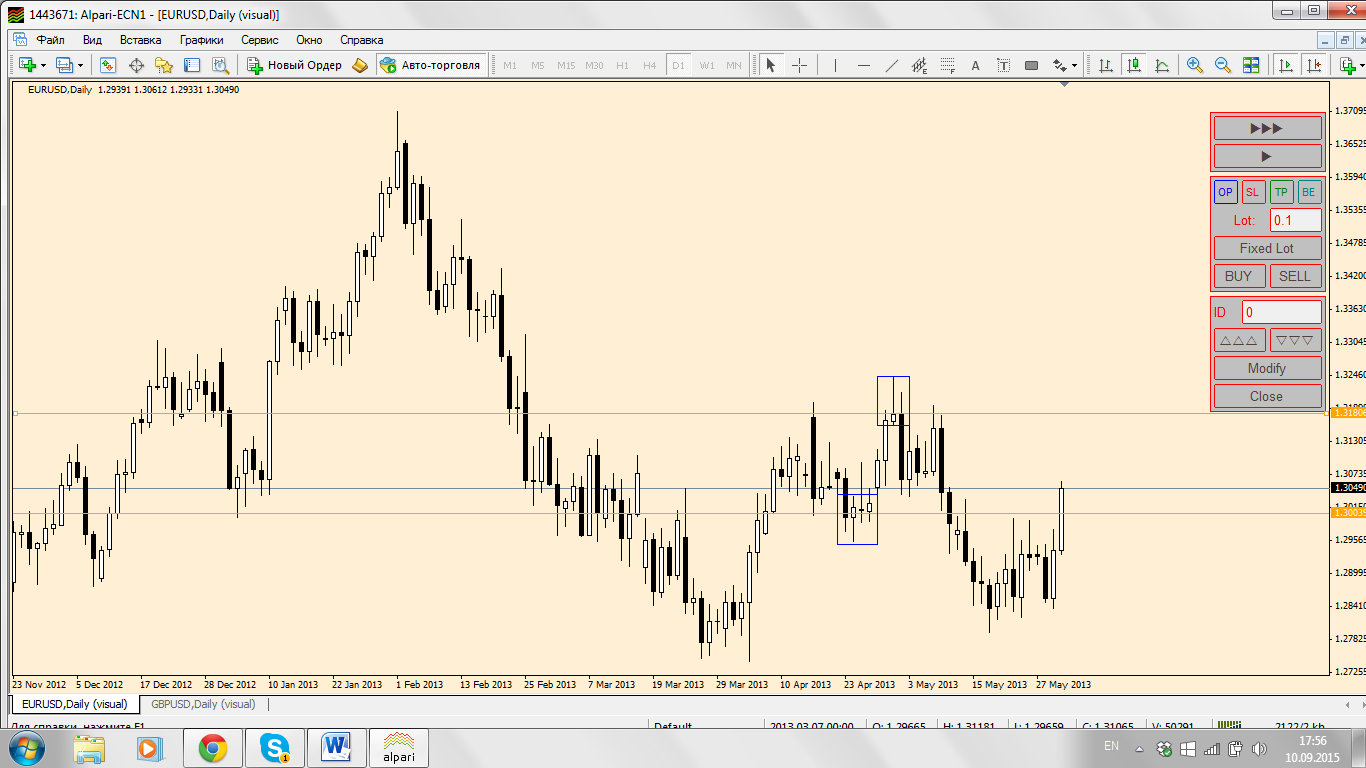Click the small chart icon left of Файл
The width and height of the screenshot is (1366, 768).
coord(18,40)
